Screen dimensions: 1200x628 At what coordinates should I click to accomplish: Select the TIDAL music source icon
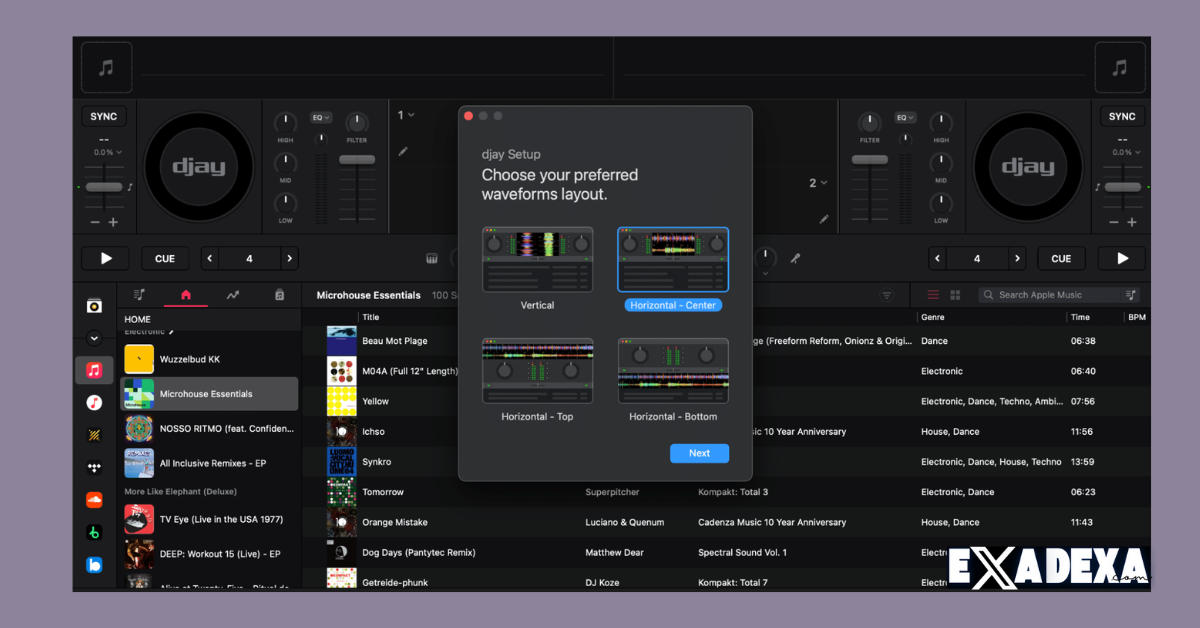94,467
